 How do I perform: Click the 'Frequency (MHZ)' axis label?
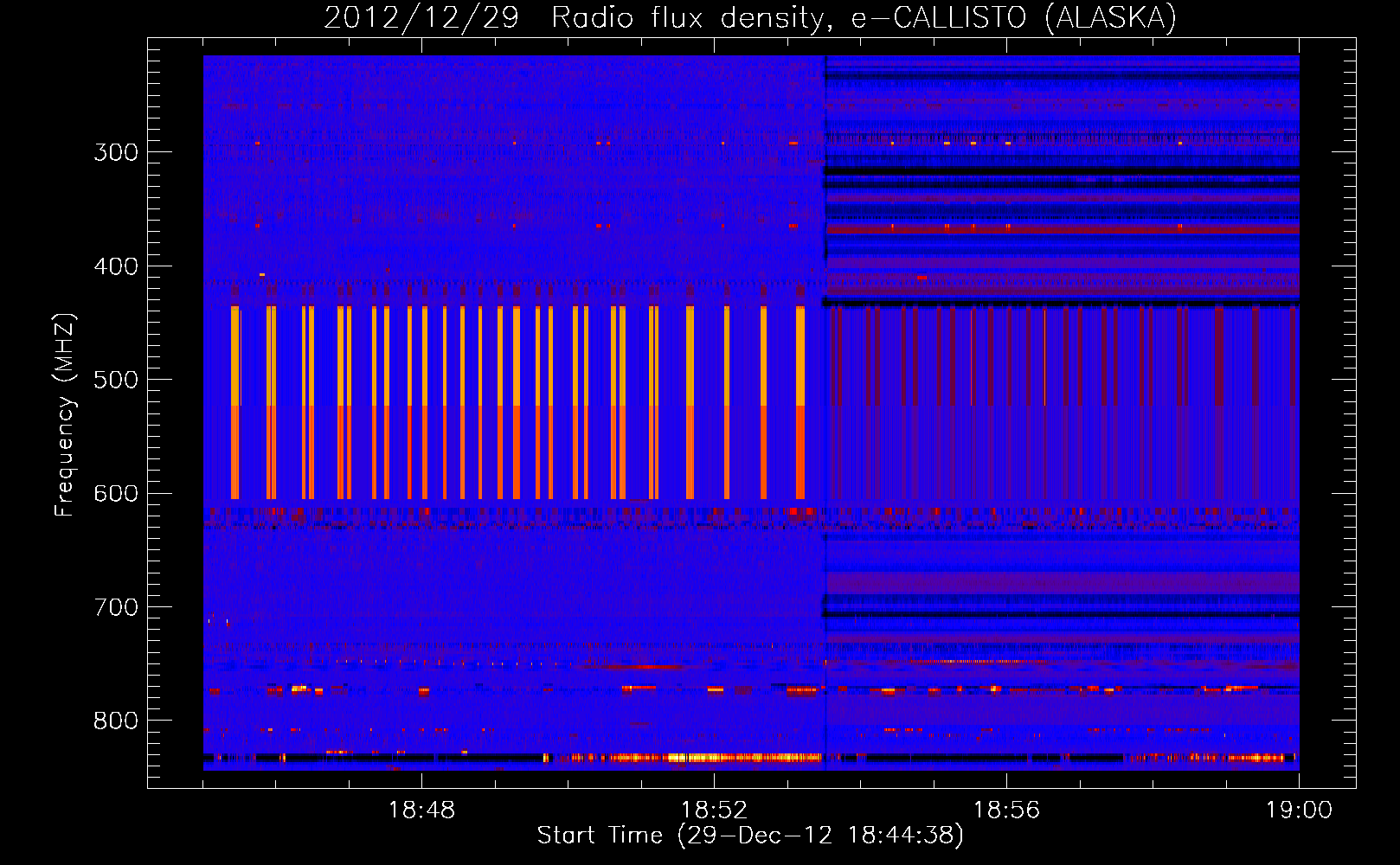pos(65,415)
